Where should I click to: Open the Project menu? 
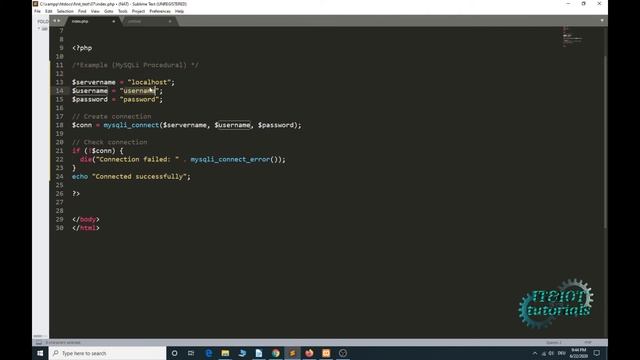click(x=138, y=11)
